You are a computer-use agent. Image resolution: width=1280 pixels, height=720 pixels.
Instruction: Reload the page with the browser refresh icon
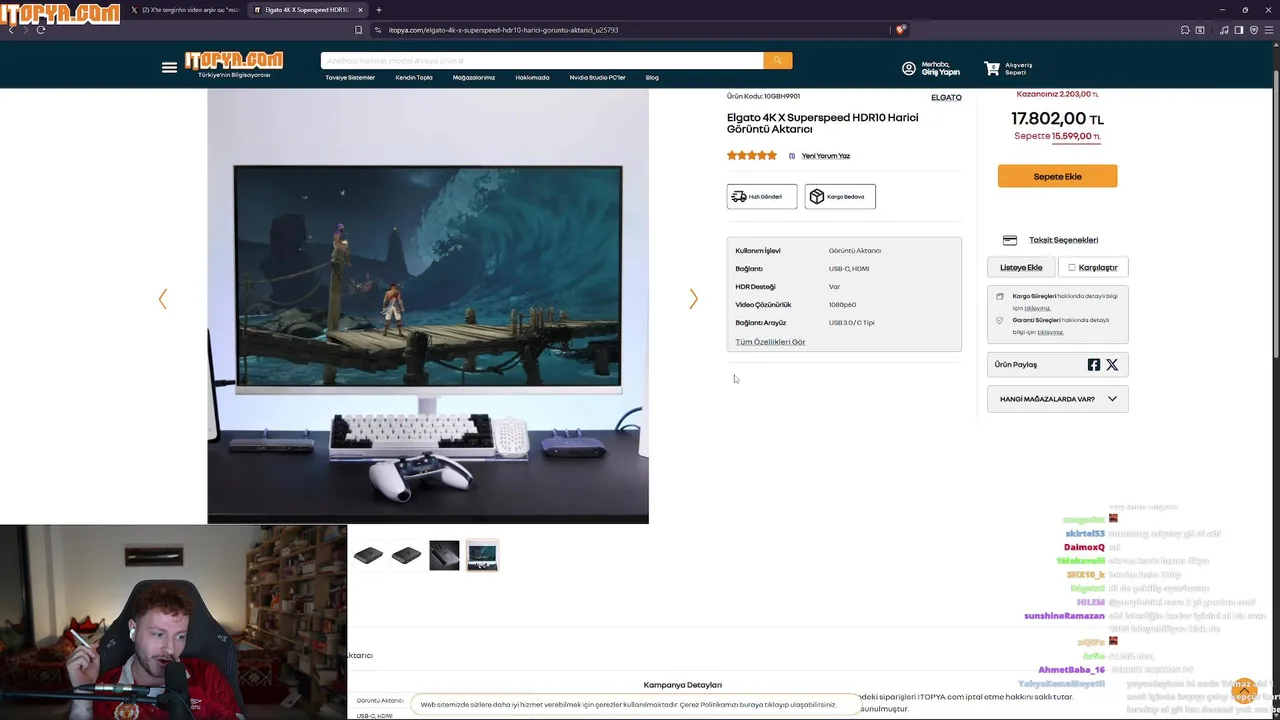[41, 30]
